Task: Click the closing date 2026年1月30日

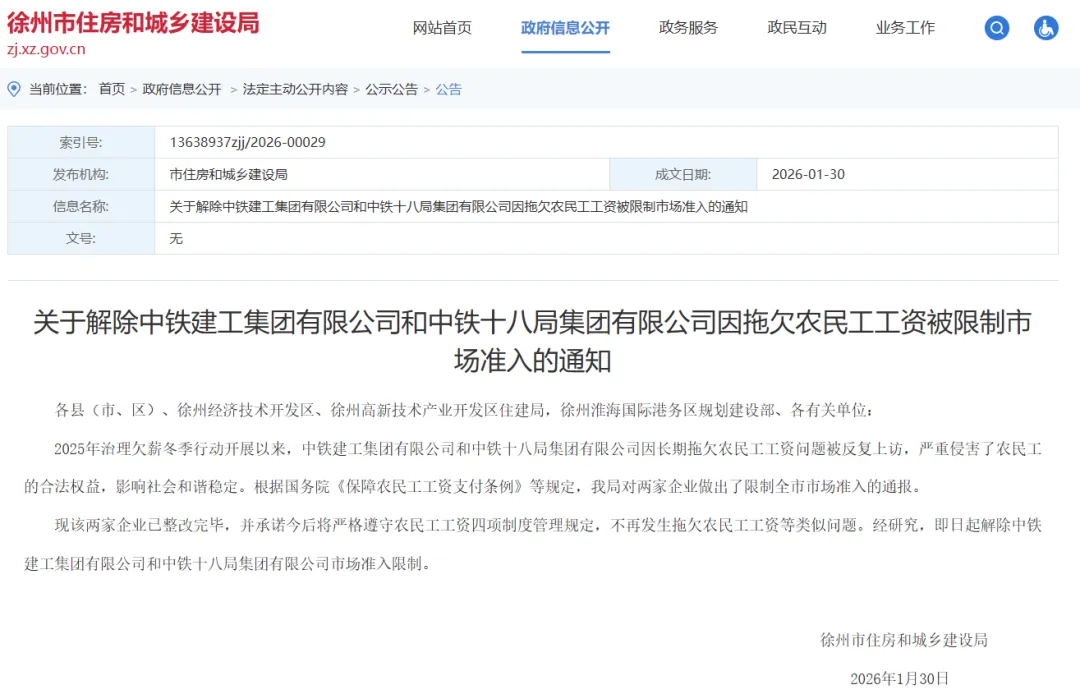Action: click(900, 679)
